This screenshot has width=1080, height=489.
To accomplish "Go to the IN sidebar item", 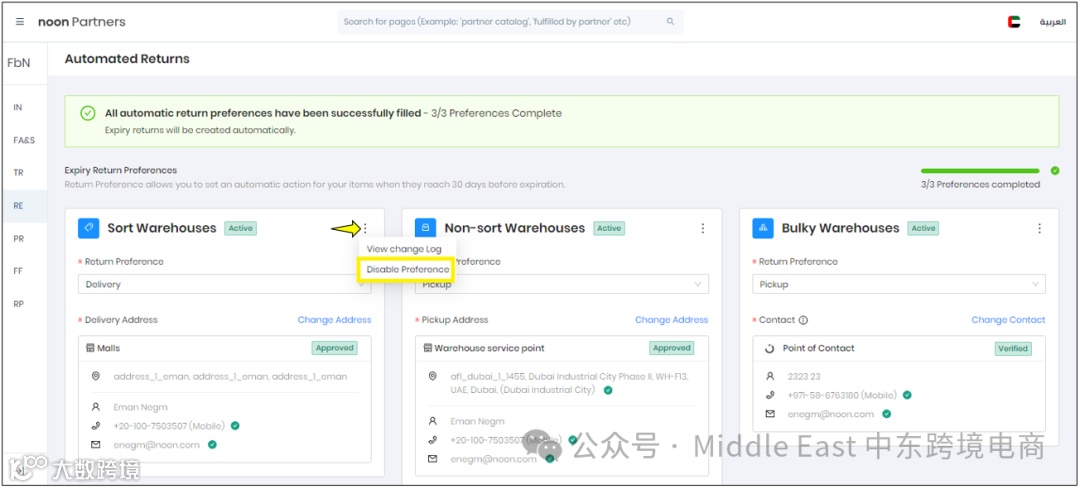I will pyautogui.click(x=18, y=107).
